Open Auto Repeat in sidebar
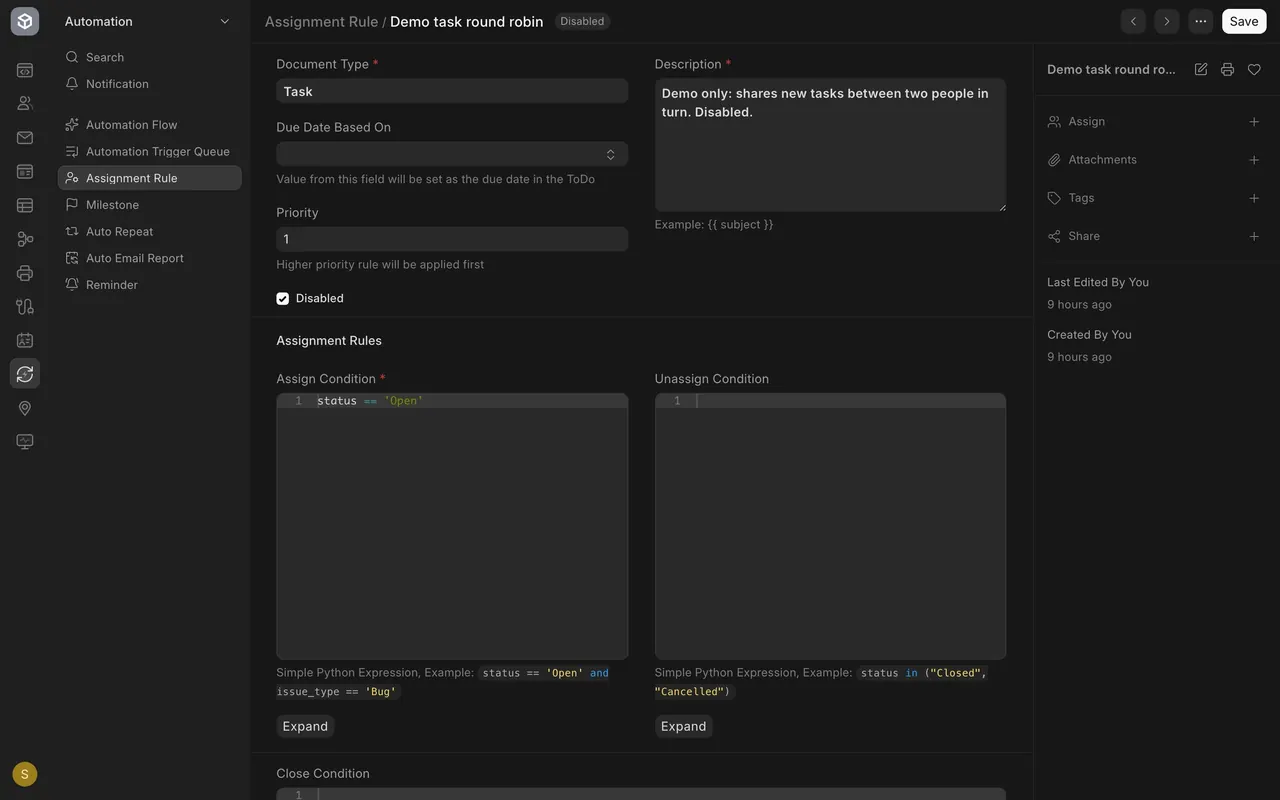The height and width of the screenshot is (800, 1280). [150, 231]
